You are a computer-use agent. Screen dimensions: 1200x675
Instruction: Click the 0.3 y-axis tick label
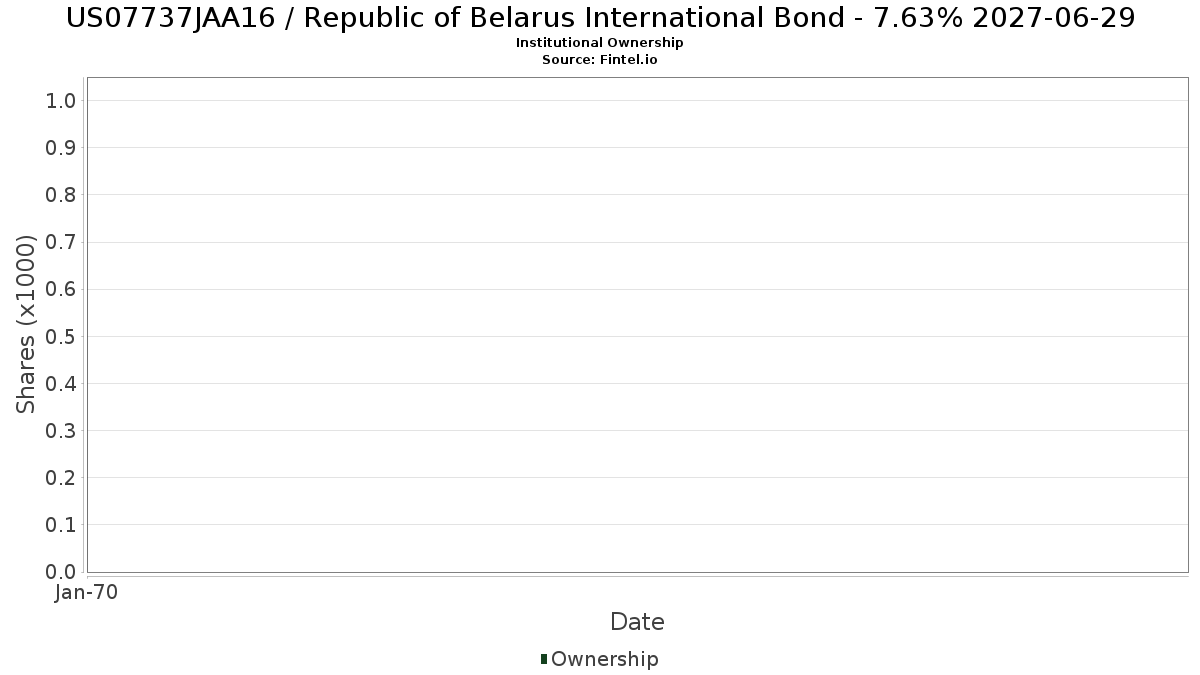tap(61, 431)
